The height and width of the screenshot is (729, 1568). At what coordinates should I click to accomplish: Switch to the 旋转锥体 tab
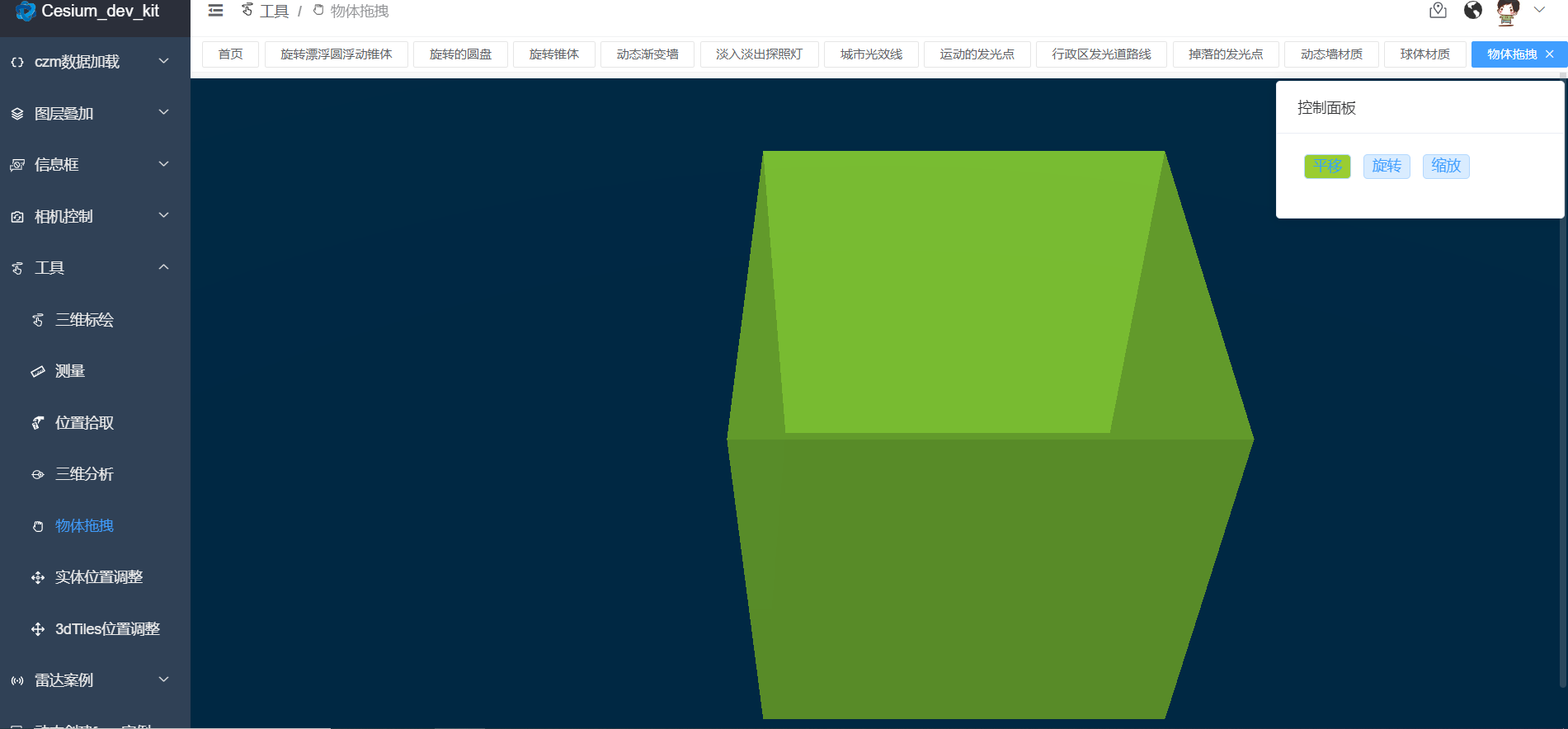coord(554,54)
